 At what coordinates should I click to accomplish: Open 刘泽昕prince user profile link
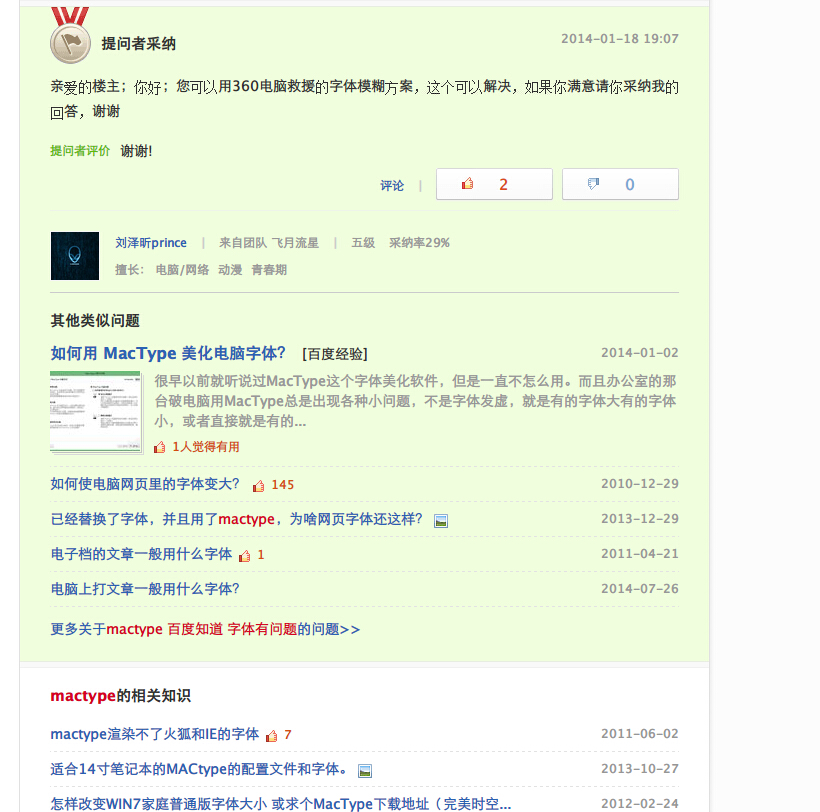151,243
